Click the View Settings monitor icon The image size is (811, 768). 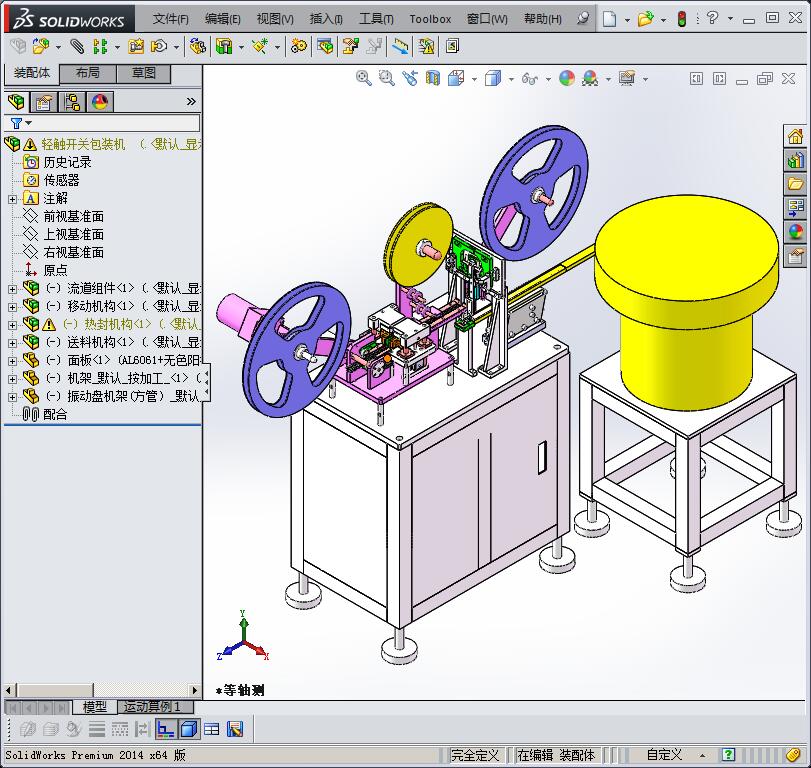pos(627,79)
